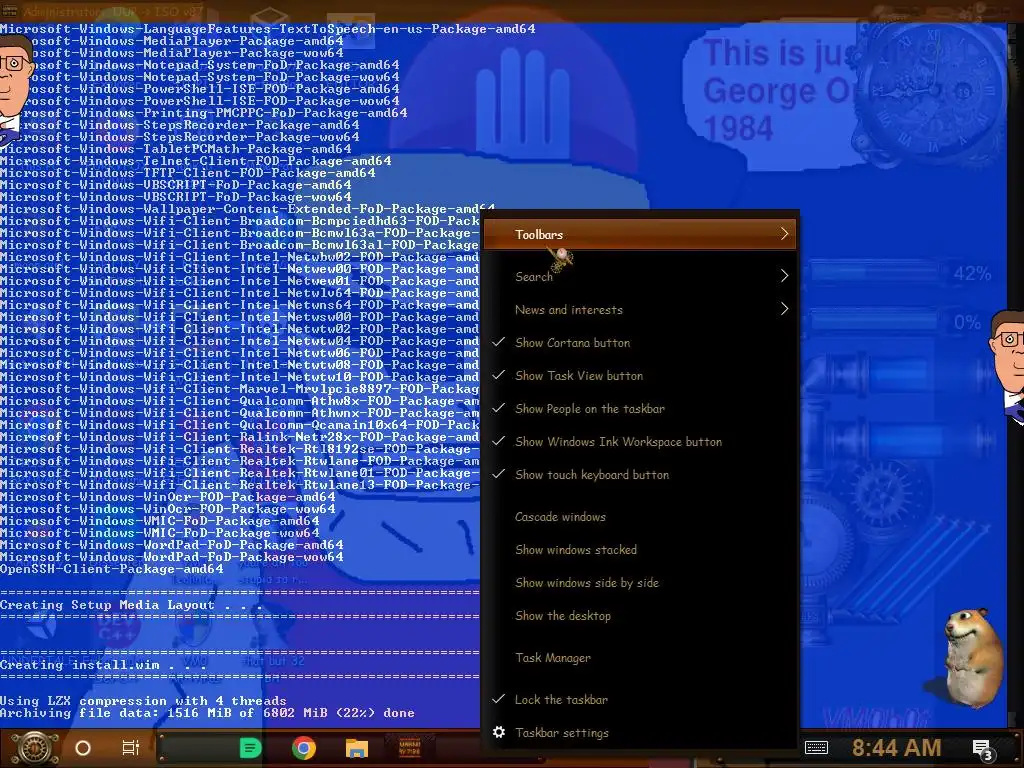The image size is (1024, 768).
Task: Click the 8:44 AM taskbar clock
Action: click(896, 748)
